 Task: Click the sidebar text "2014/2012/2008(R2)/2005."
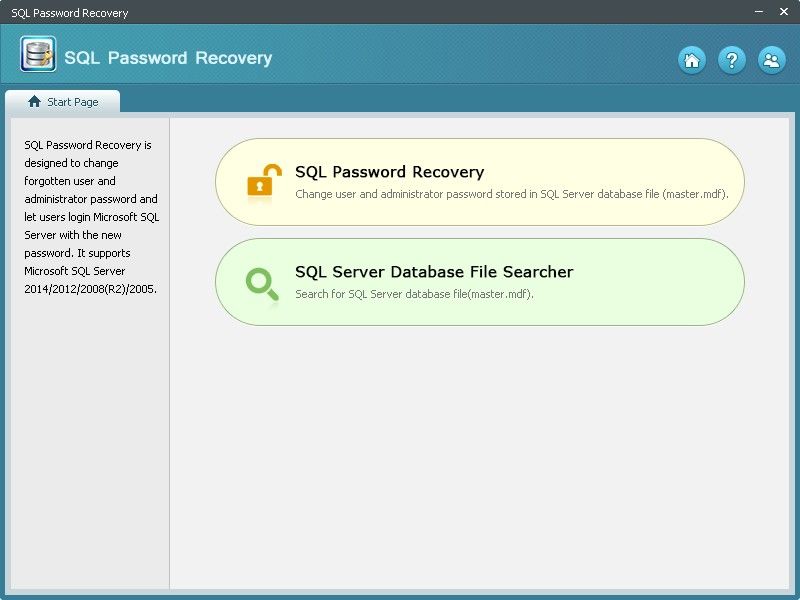coord(90,289)
